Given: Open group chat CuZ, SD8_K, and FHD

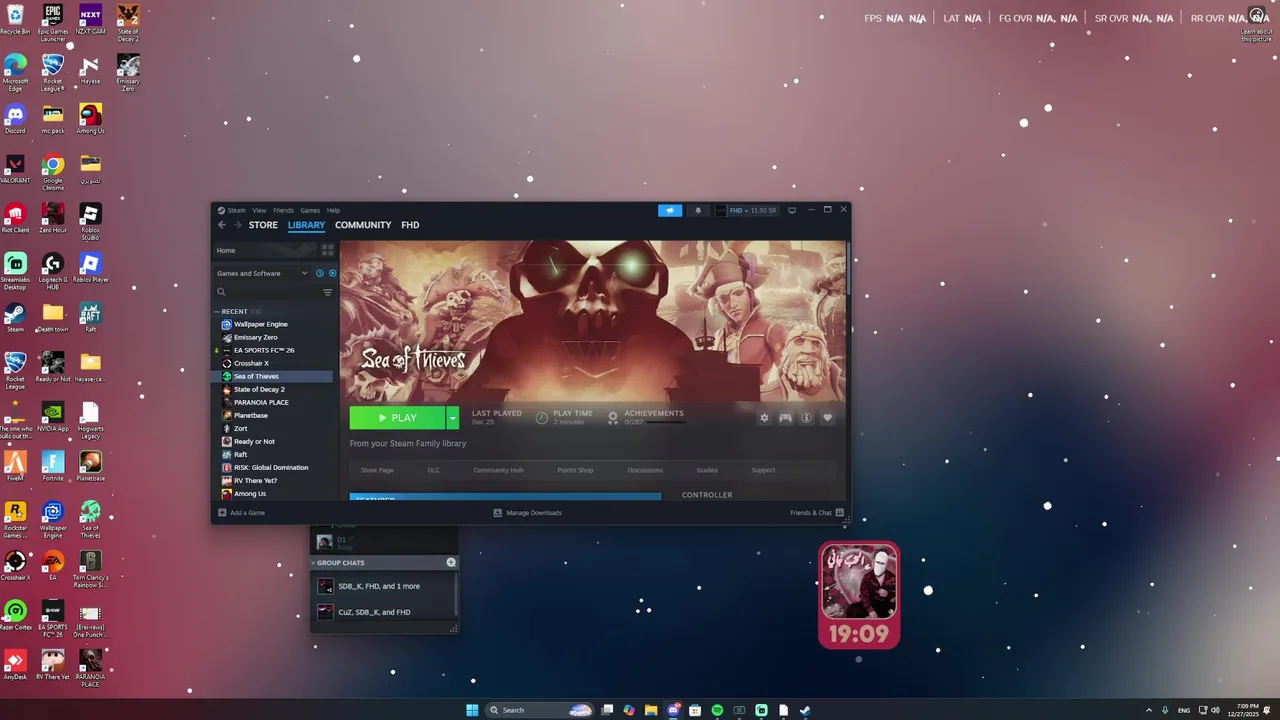Looking at the screenshot, I should click(384, 612).
